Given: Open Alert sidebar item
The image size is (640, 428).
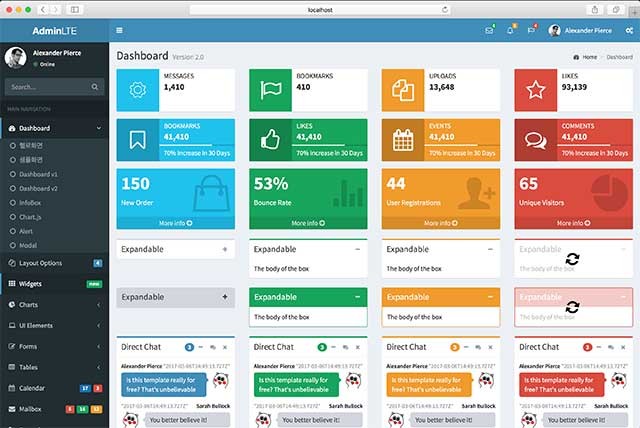Looking at the screenshot, I should (55, 231).
